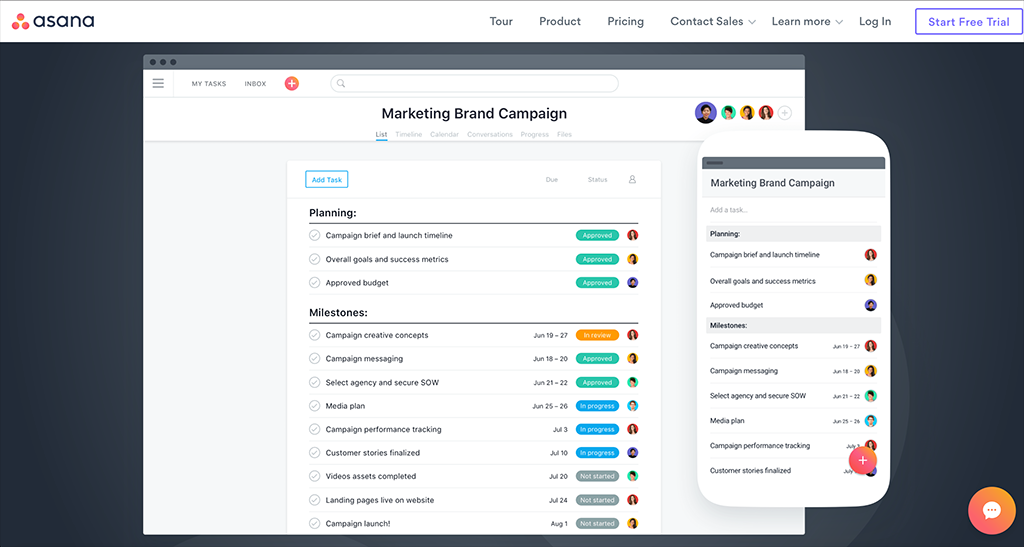Toggle completion for Media plan task
The image size is (1024, 547).
314,406
